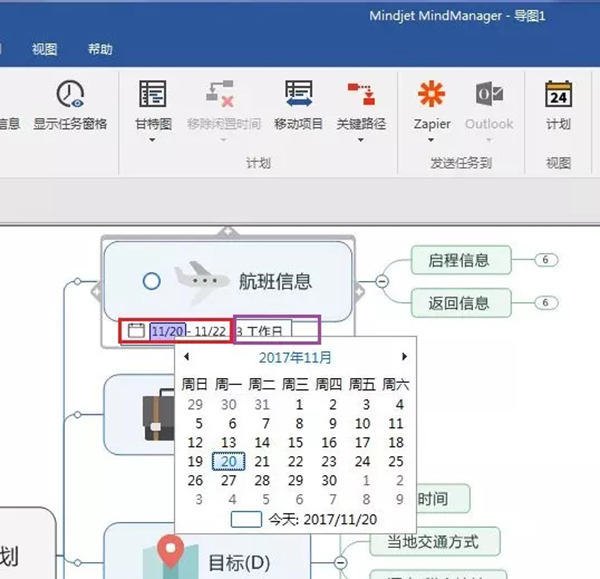600x579 pixels.
Task: Open the 视图 ribbon tab
Action: (44, 49)
